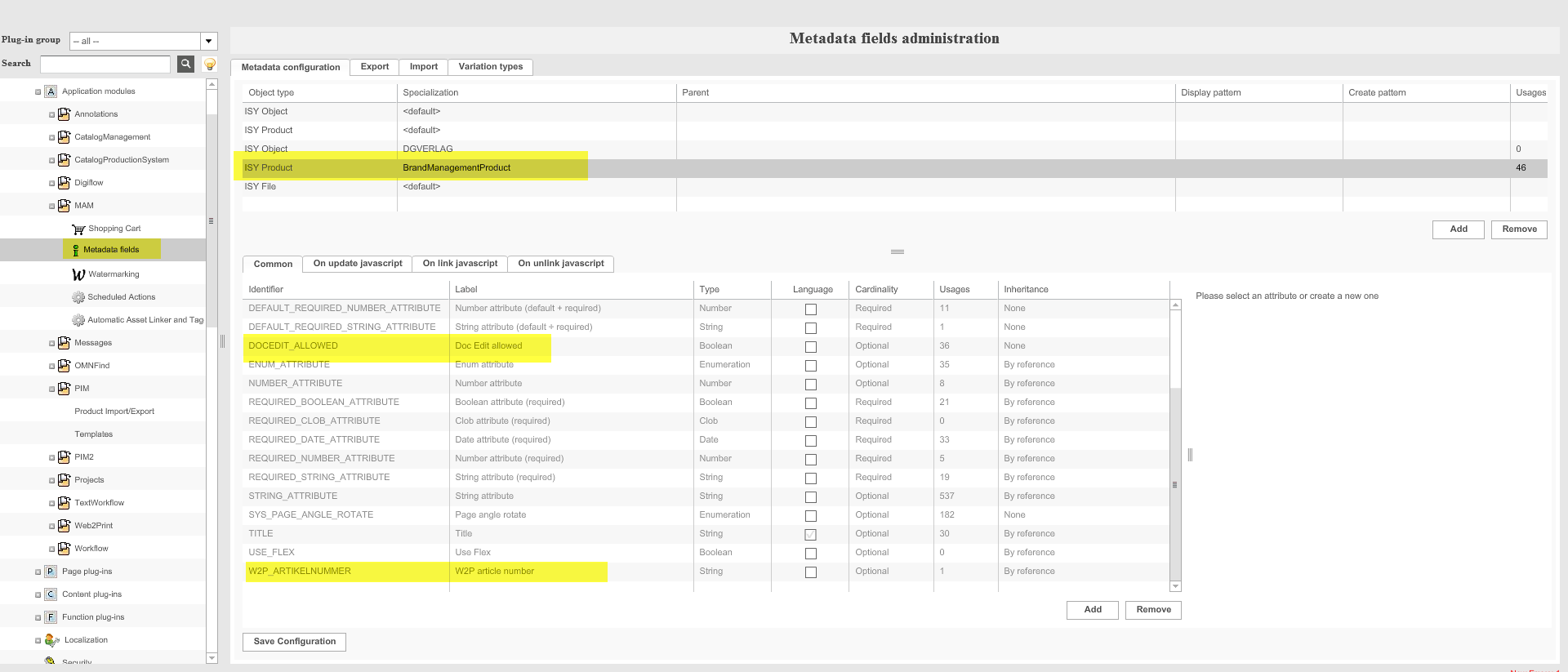This screenshot has width=1568, height=672.
Task: Toggle Language checkbox for W2P_ARTIKELNUMMER
Action: (x=811, y=572)
